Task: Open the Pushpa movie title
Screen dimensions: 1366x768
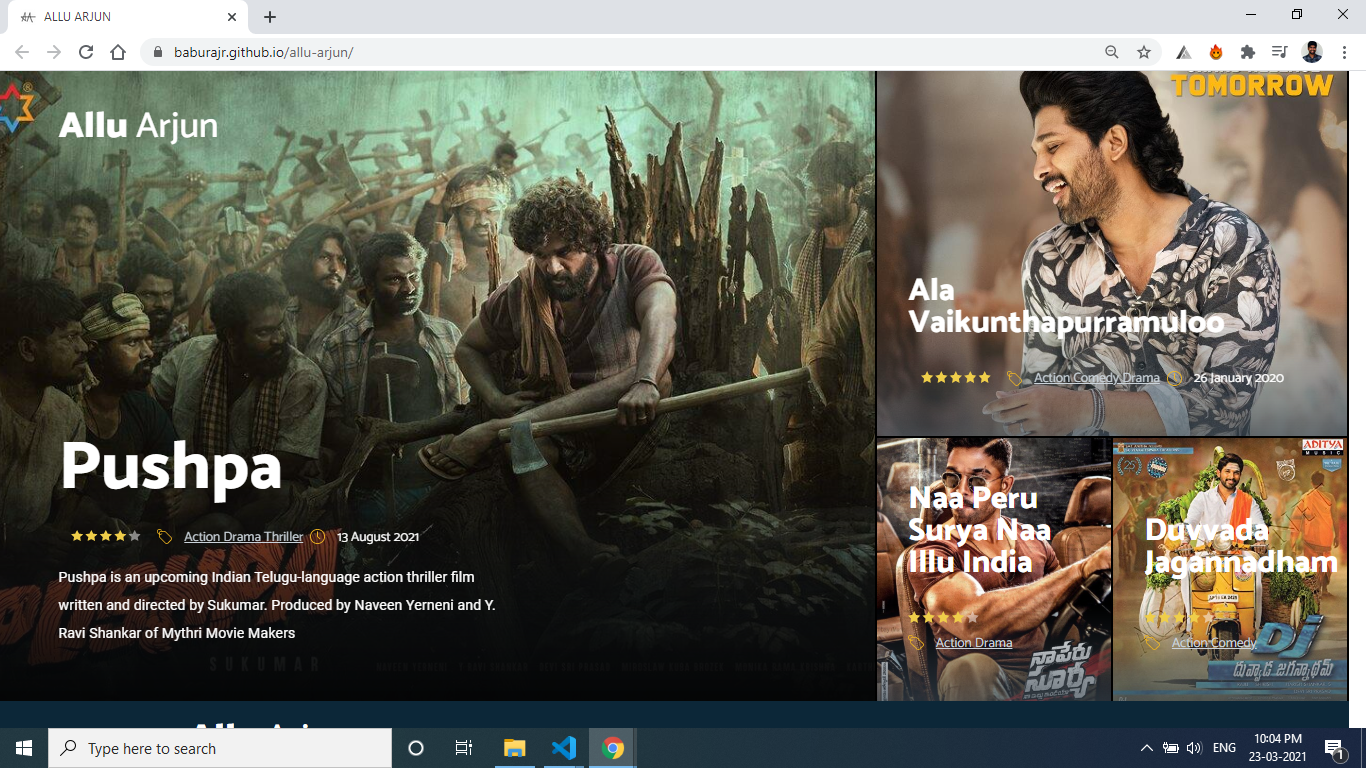Action: (x=171, y=465)
